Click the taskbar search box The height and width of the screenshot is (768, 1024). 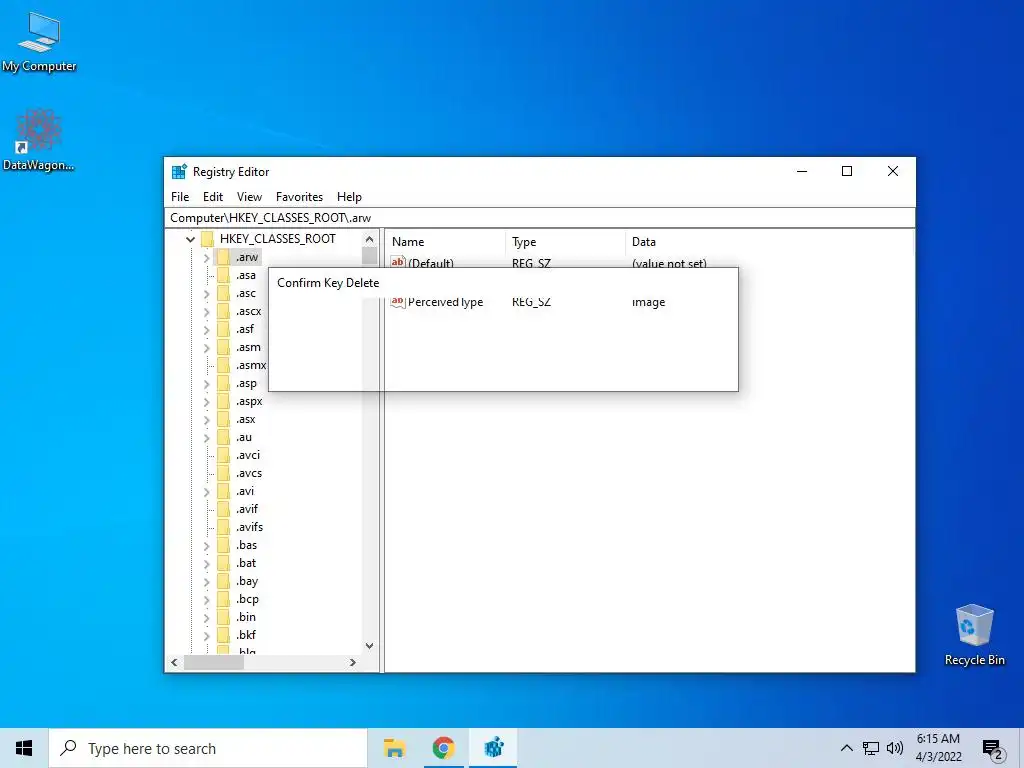coord(208,748)
